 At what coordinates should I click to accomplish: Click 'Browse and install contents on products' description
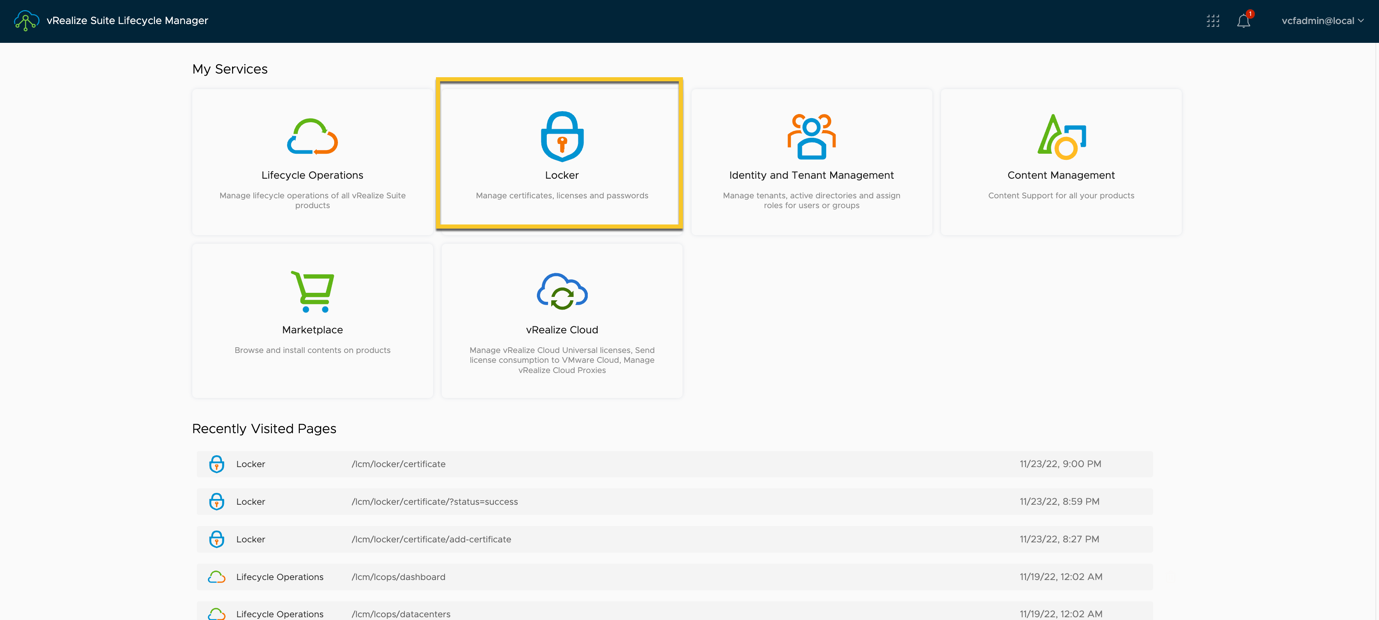[x=312, y=350]
